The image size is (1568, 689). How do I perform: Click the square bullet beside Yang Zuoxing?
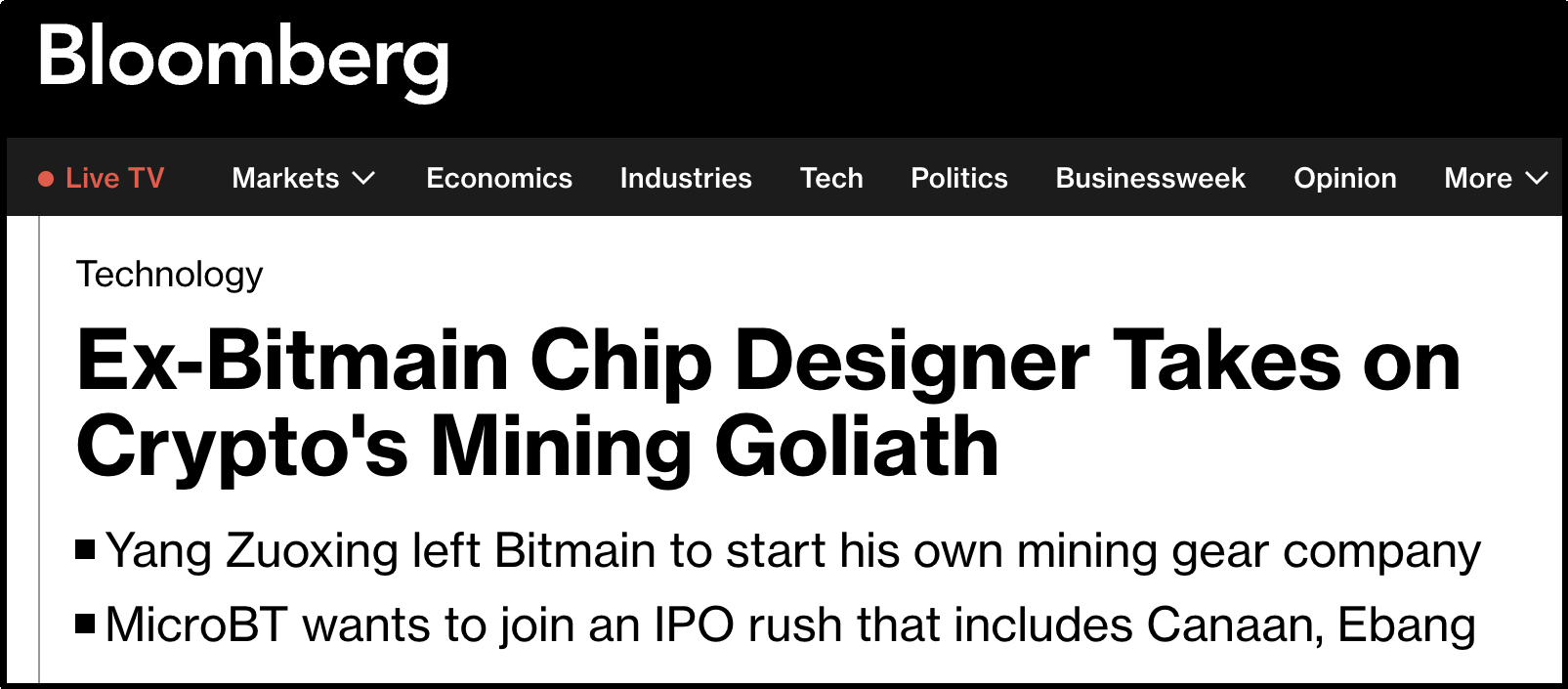coord(85,549)
